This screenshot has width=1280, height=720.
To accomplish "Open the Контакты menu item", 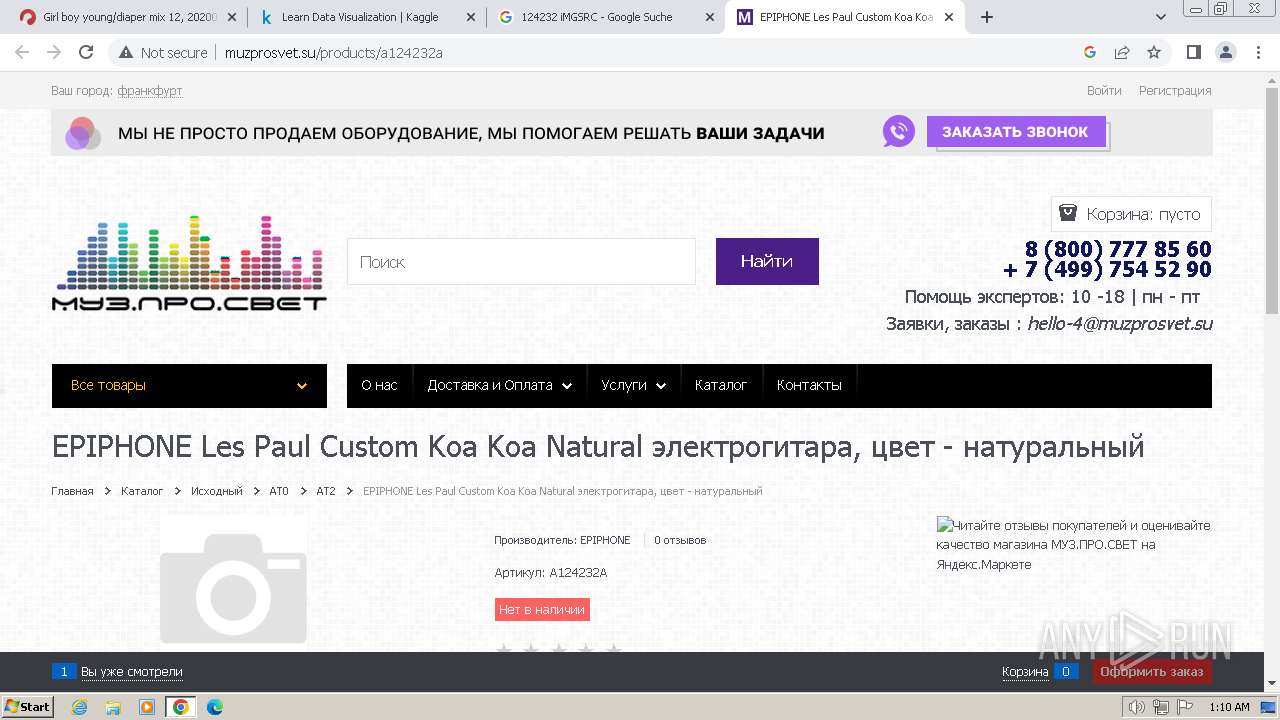I will coord(809,385).
